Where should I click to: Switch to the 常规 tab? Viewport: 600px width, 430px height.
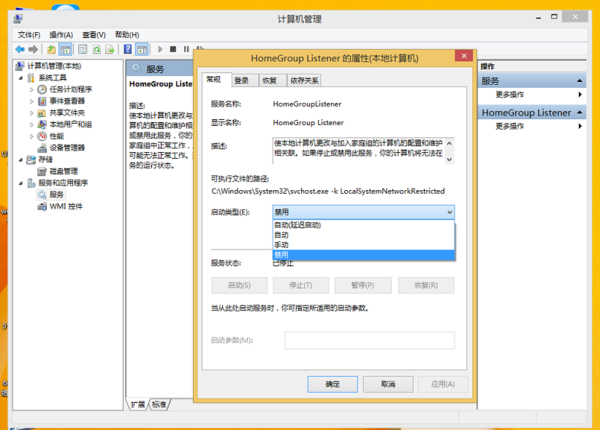coord(214,79)
